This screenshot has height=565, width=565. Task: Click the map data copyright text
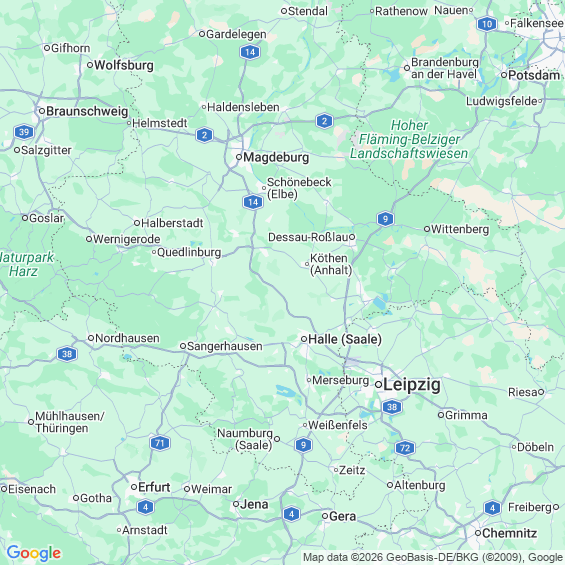point(433,557)
